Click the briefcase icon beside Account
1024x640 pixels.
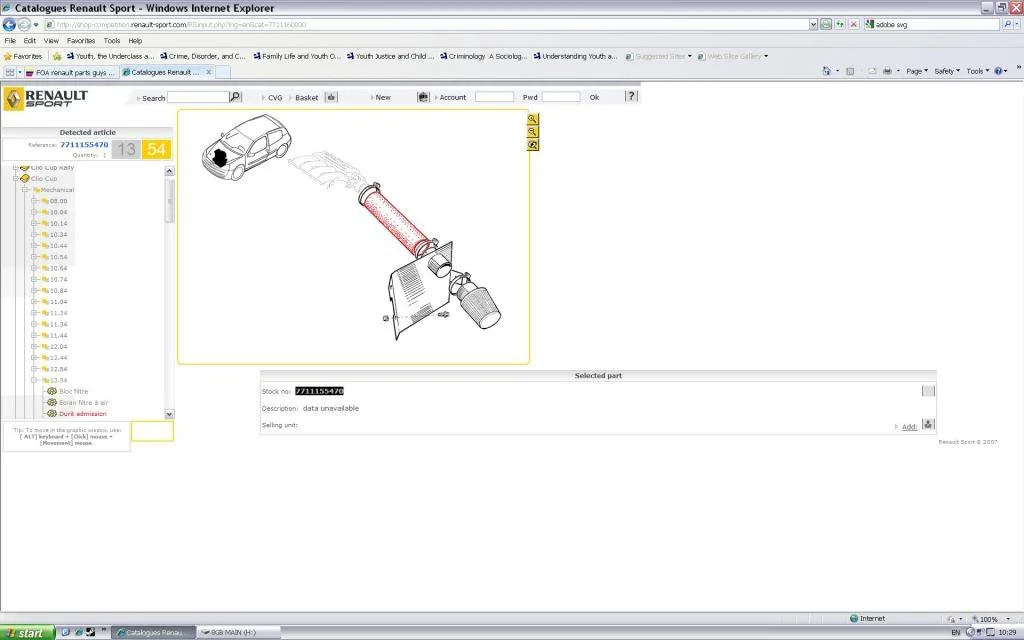point(423,97)
